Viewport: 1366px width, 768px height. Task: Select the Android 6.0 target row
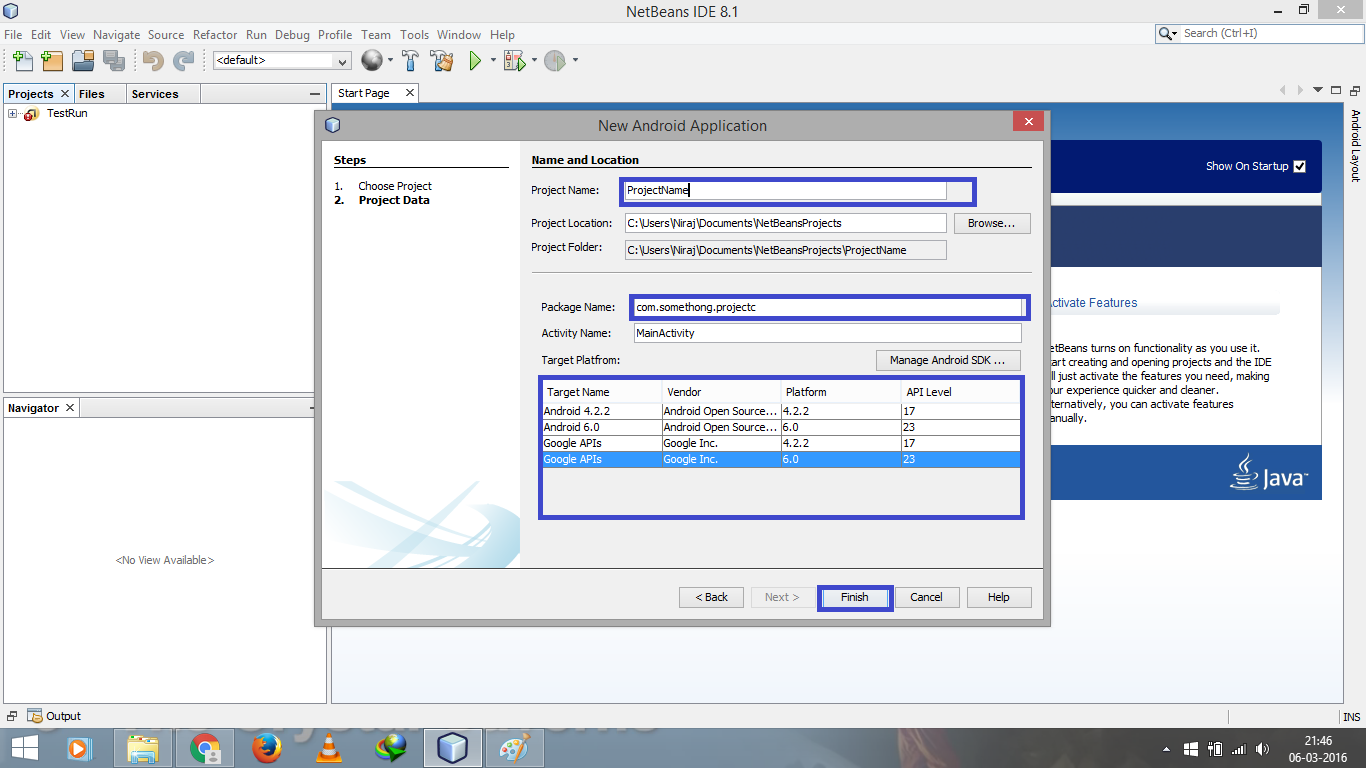tap(781, 427)
